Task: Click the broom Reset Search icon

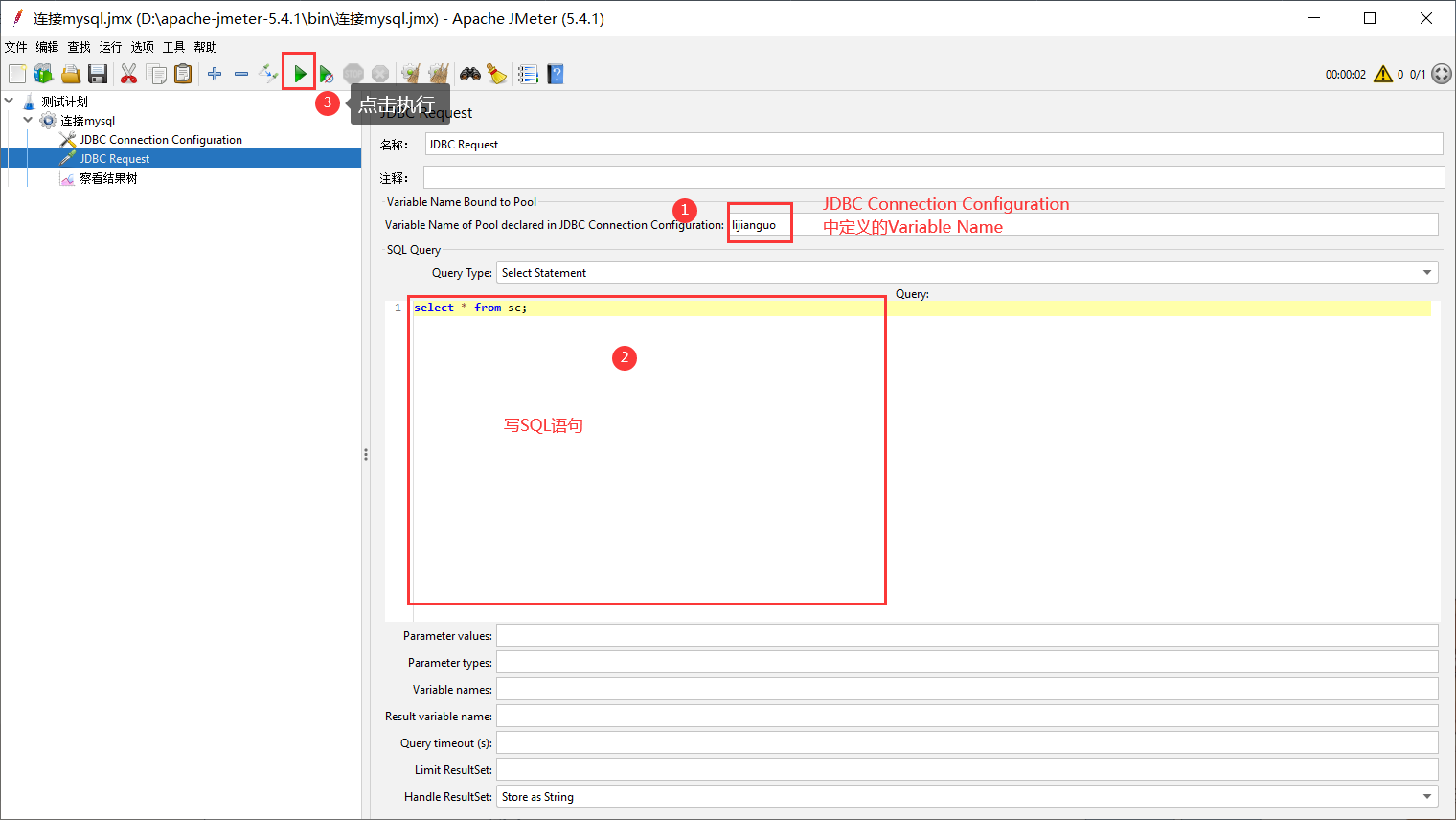Action: pyautogui.click(x=496, y=74)
